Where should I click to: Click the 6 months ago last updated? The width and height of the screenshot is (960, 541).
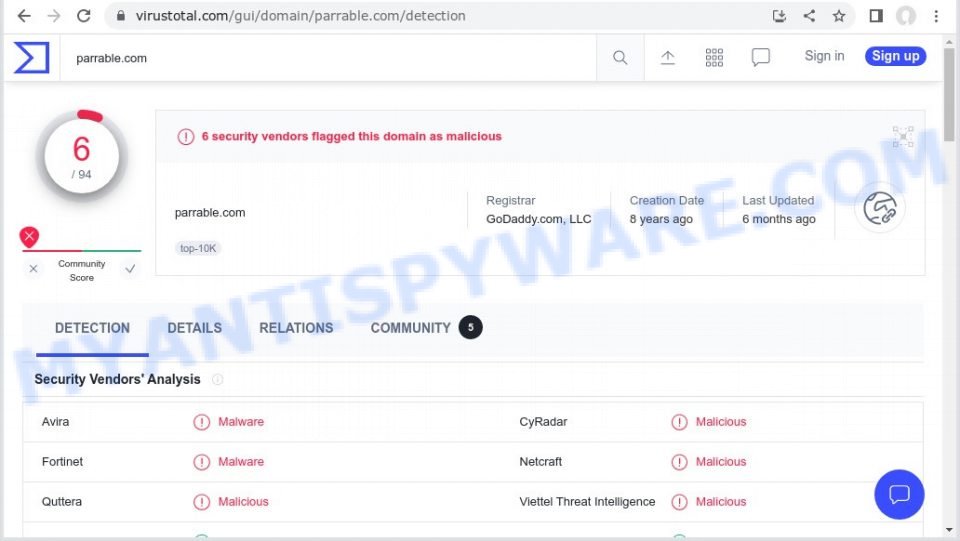tap(779, 219)
